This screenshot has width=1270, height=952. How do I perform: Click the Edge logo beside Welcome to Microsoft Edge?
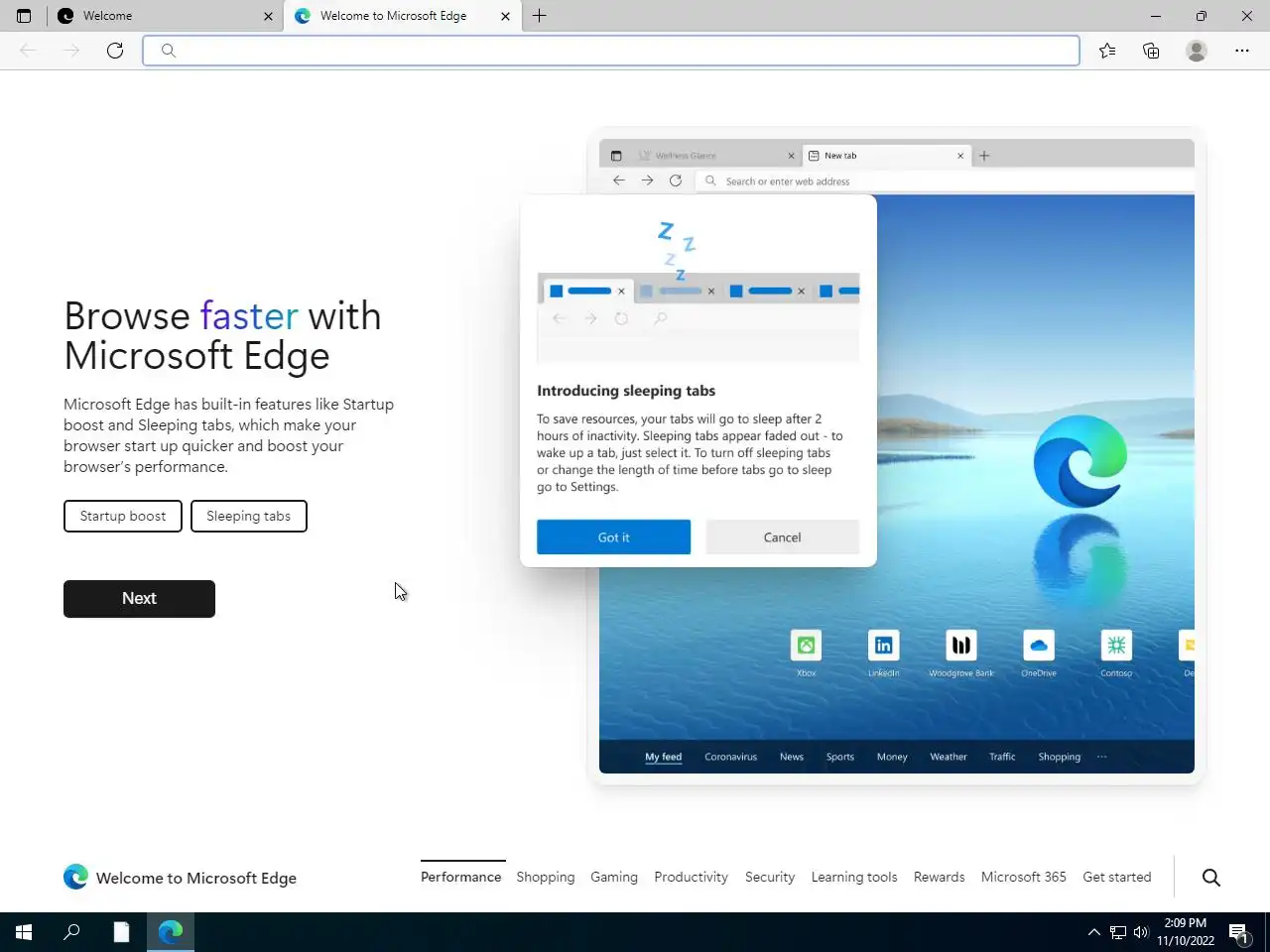[x=75, y=877]
